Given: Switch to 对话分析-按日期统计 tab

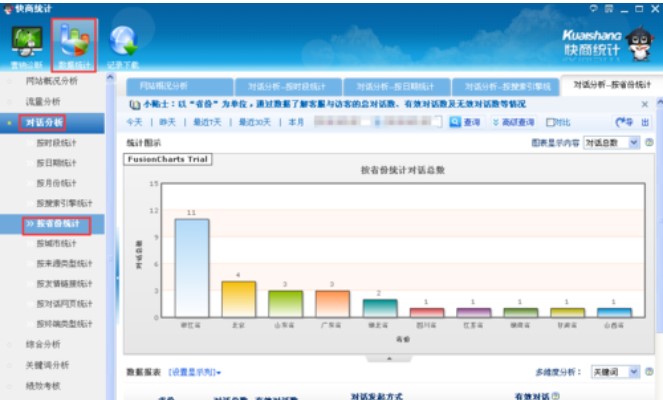Looking at the screenshot, I should 397,87.
